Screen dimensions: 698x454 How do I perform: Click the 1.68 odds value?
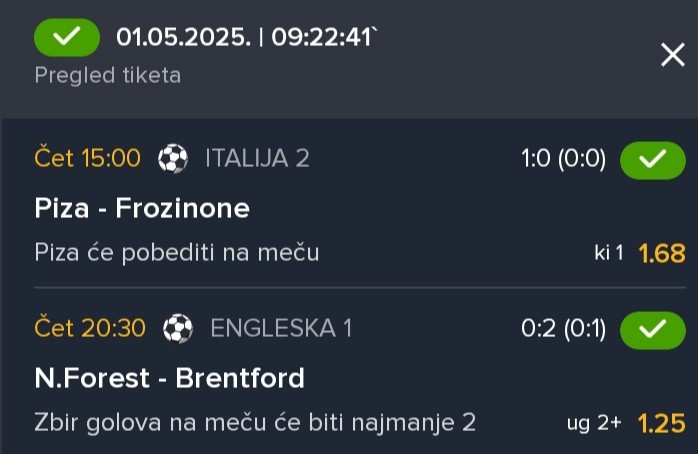[662, 254]
